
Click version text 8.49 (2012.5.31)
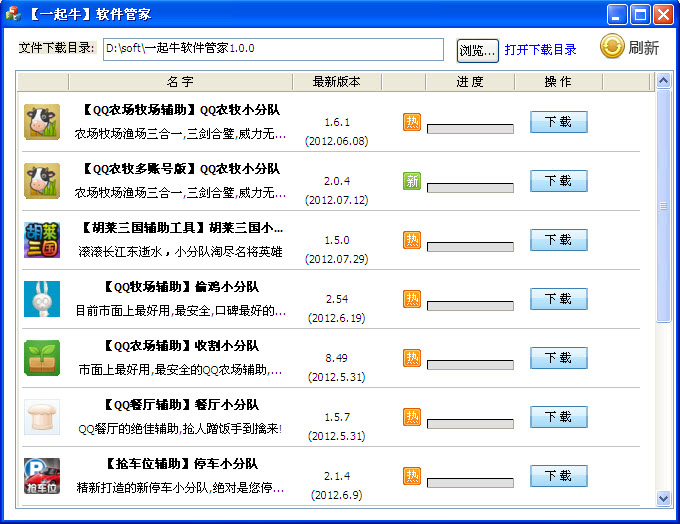pos(337,367)
